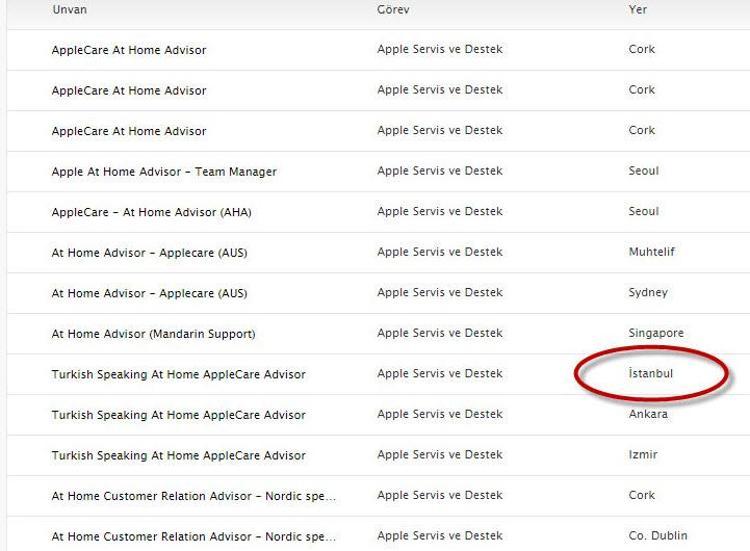The image size is (750, 551).
Task: Open the Turkish Speaking advisor job title for Ankara
Action: pos(178,415)
